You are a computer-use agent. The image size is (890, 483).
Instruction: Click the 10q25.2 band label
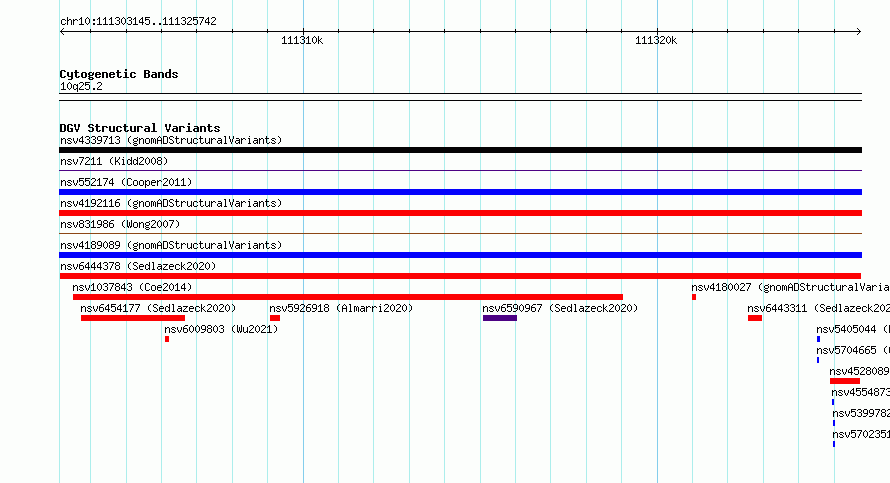pos(81,86)
